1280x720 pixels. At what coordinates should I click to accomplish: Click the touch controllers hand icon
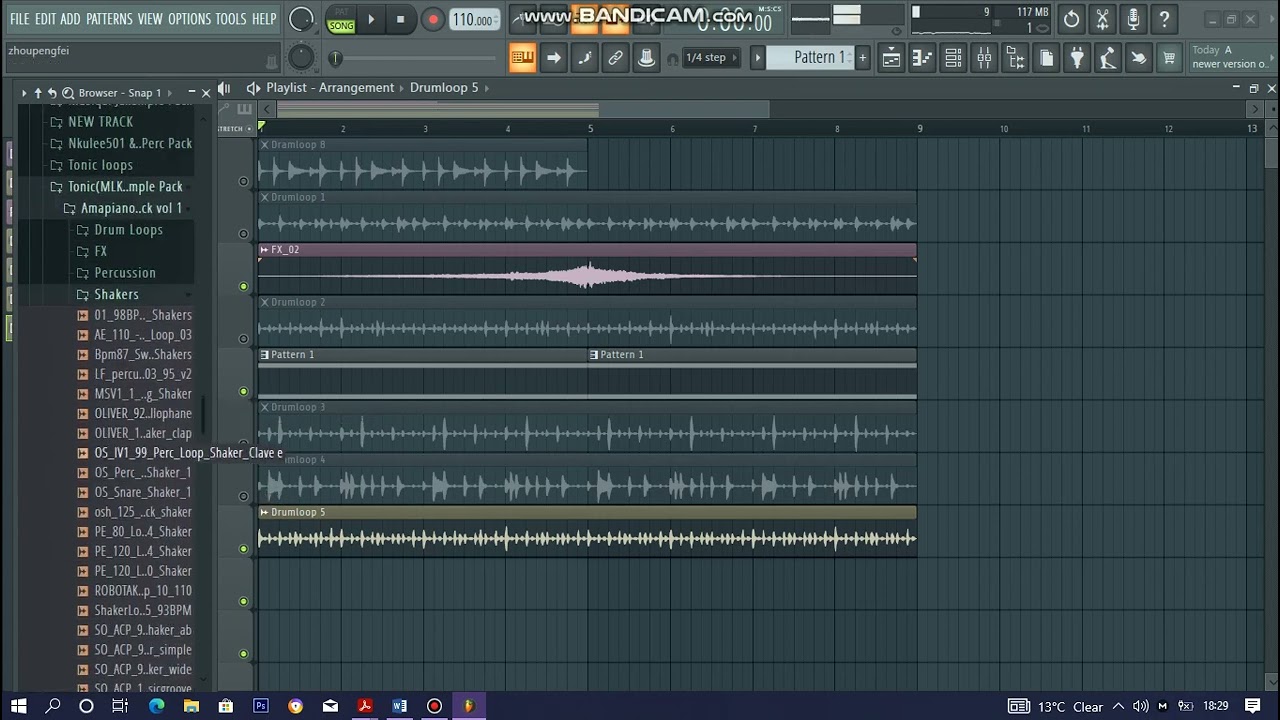click(1138, 58)
